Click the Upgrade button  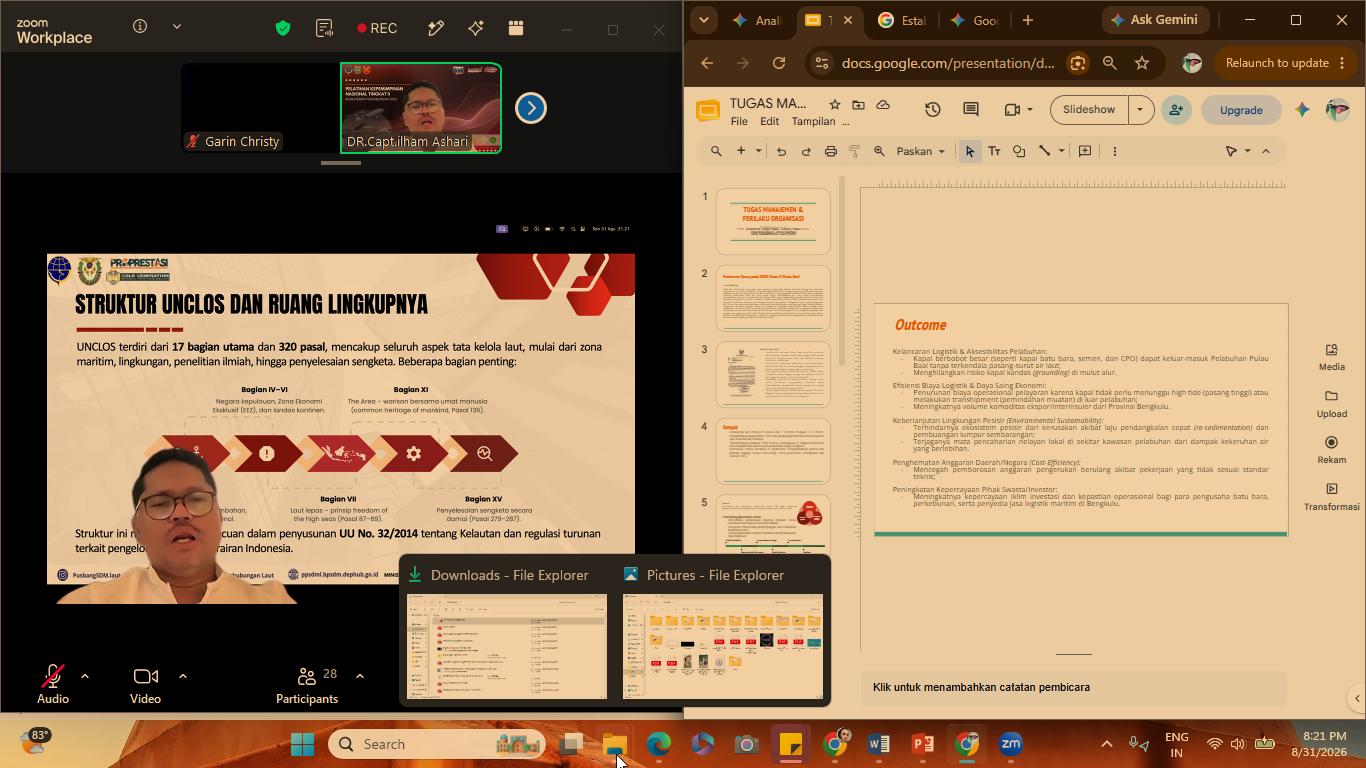coord(1241,110)
